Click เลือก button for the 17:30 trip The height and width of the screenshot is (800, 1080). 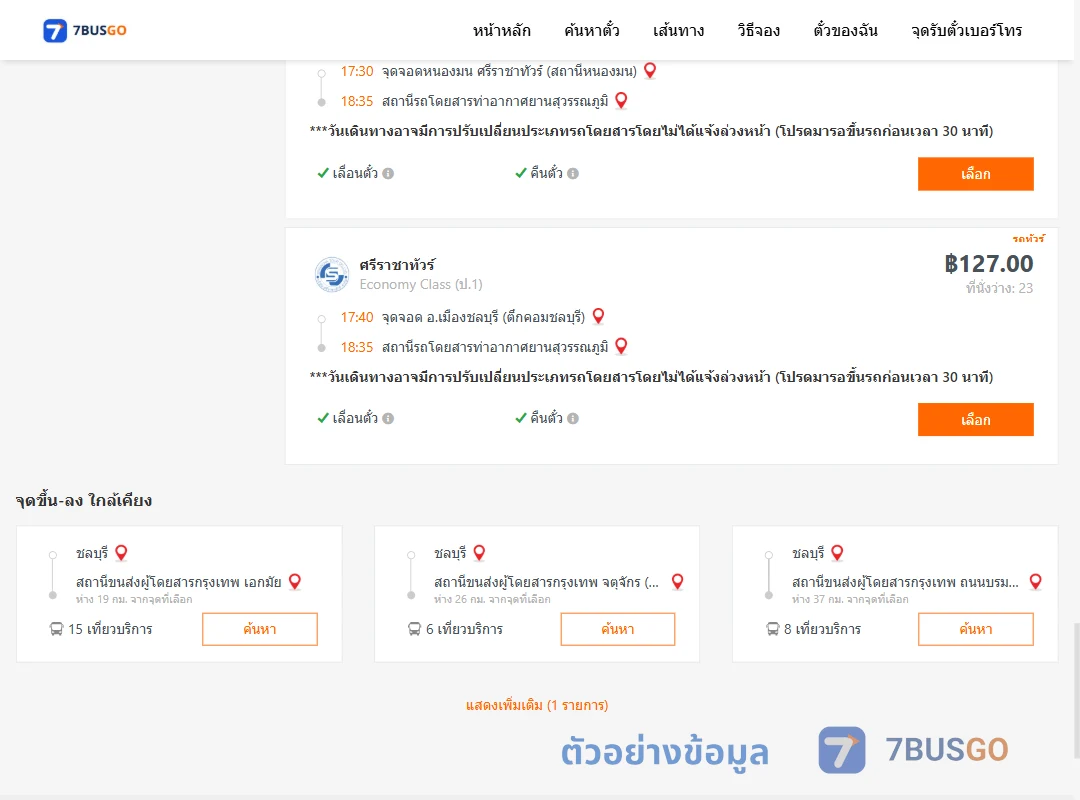(x=975, y=174)
